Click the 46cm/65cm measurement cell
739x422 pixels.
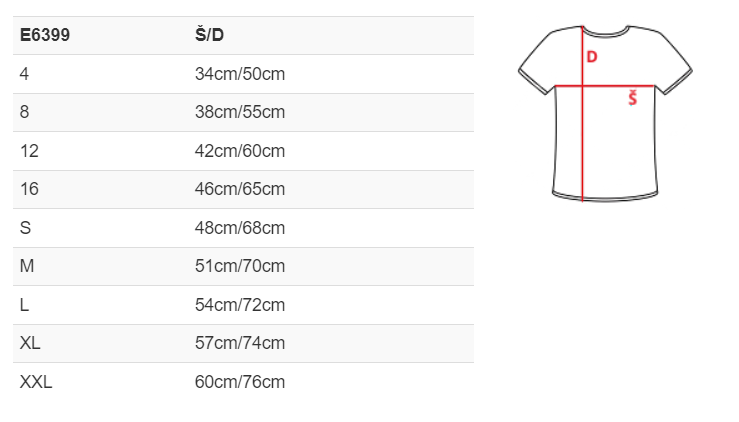240,189
